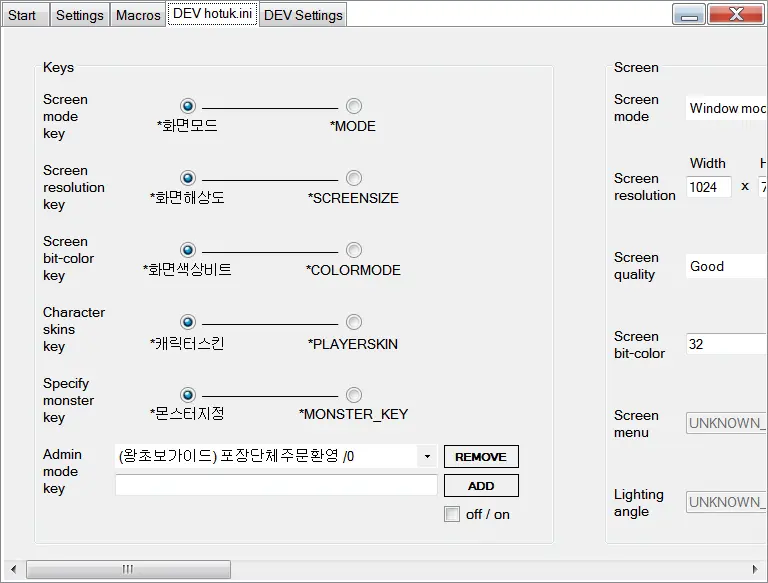Open the DEV Settings tab

[303, 15]
